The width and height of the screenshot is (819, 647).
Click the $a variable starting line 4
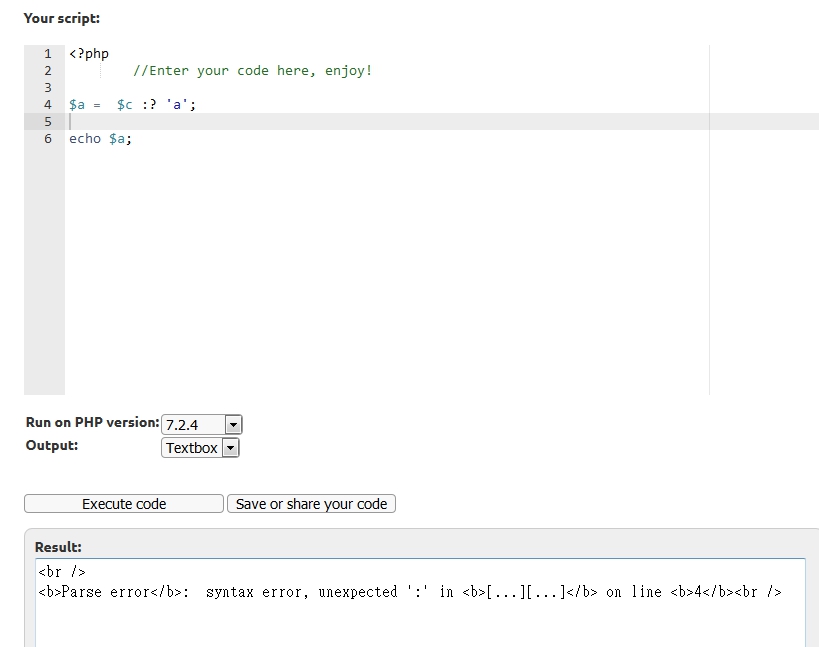point(77,105)
